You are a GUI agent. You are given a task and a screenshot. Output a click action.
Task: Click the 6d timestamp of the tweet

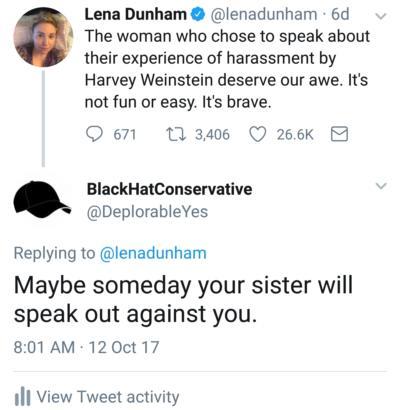point(340,14)
